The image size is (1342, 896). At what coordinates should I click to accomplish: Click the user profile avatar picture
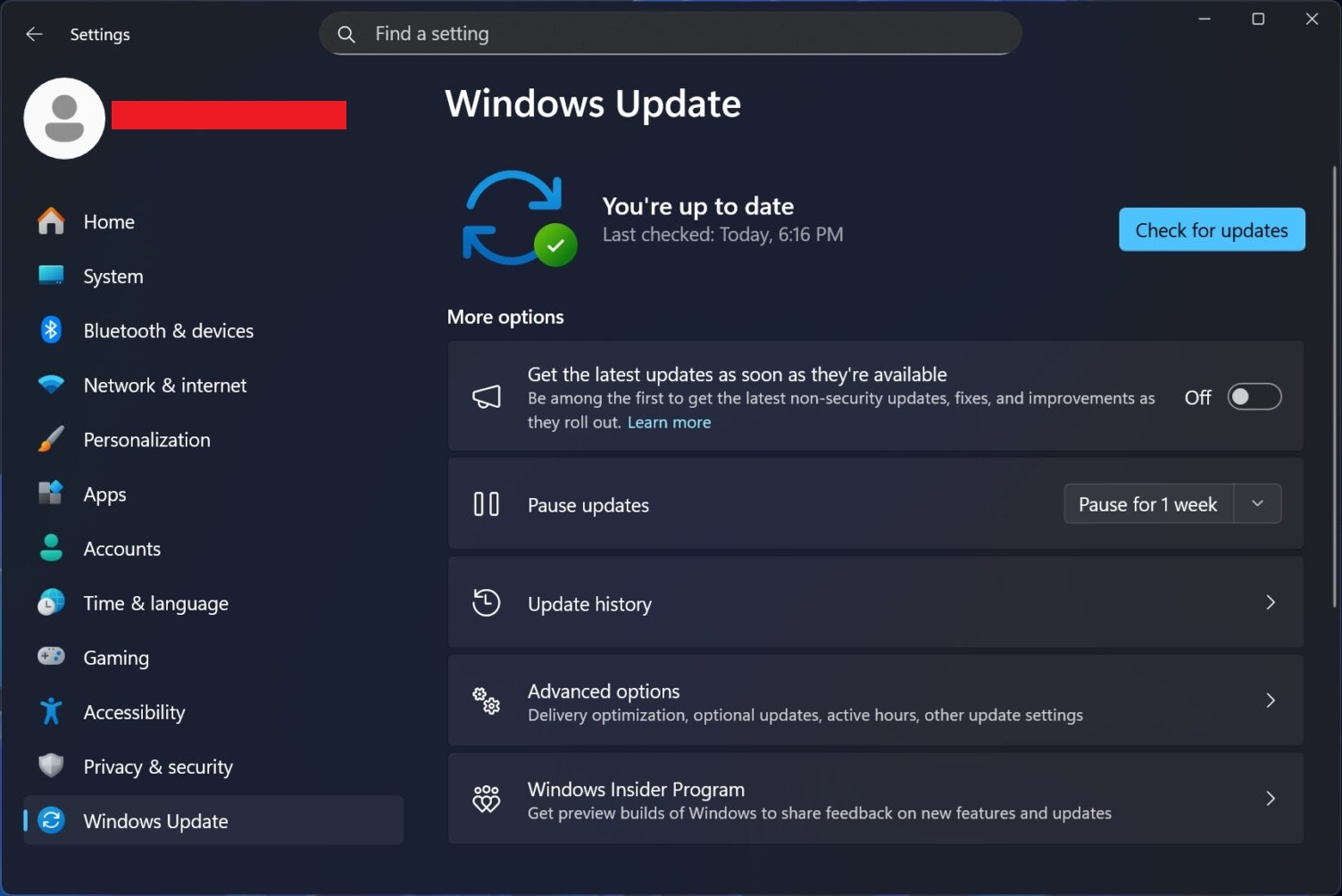click(x=64, y=119)
